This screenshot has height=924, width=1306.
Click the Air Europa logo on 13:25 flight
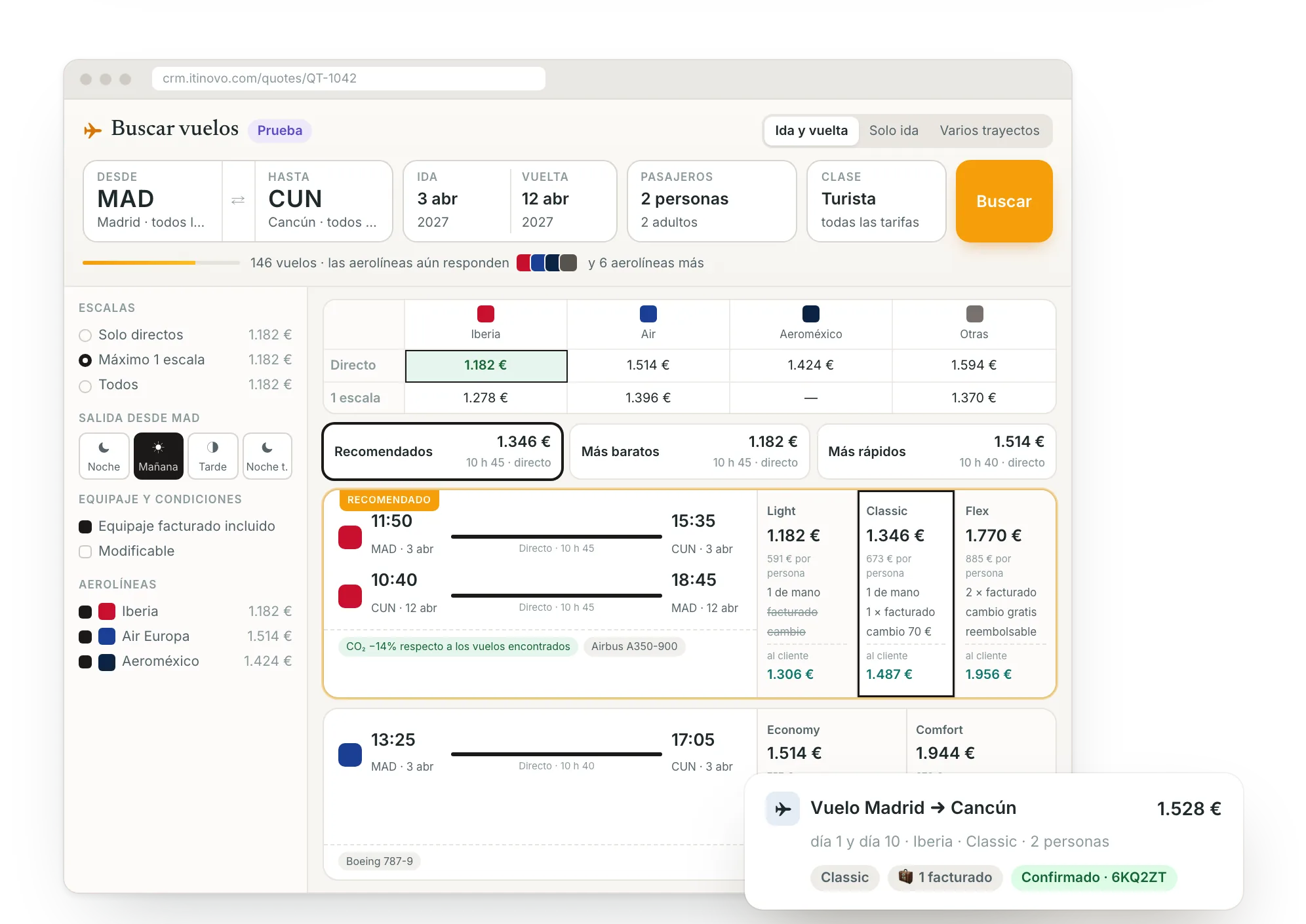coord(350,755)
